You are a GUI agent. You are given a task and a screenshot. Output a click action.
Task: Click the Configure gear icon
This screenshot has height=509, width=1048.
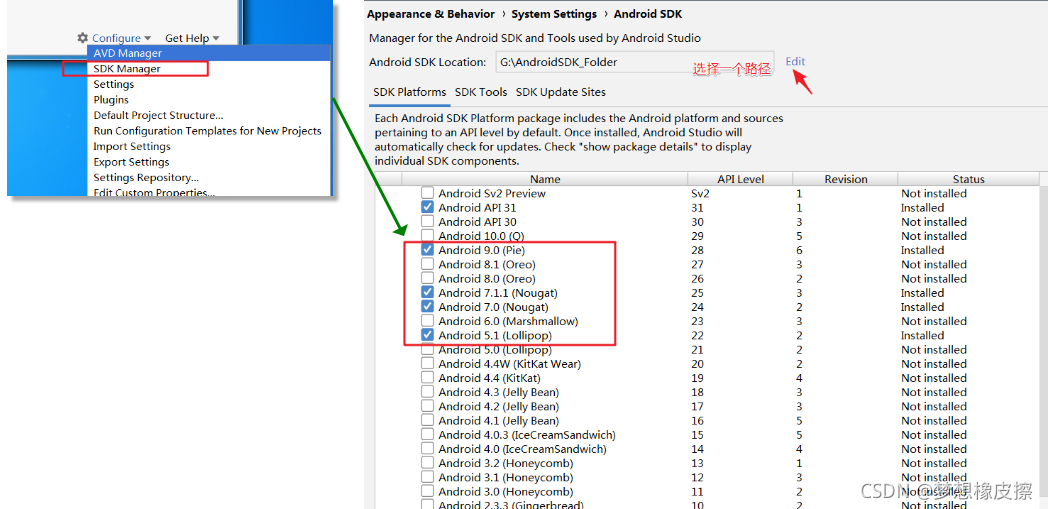(82, 38)
